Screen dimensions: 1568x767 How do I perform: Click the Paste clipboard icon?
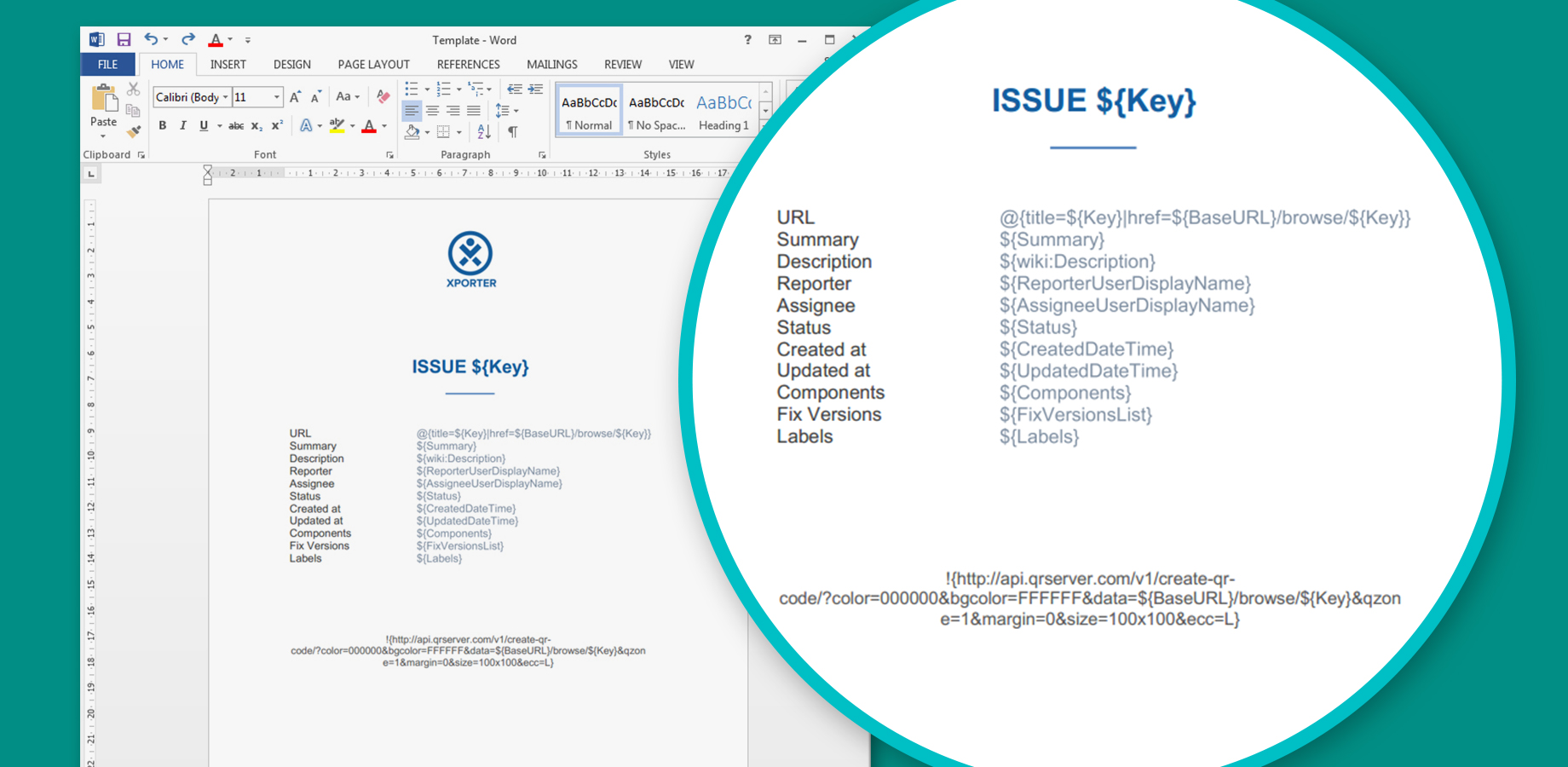104,98
